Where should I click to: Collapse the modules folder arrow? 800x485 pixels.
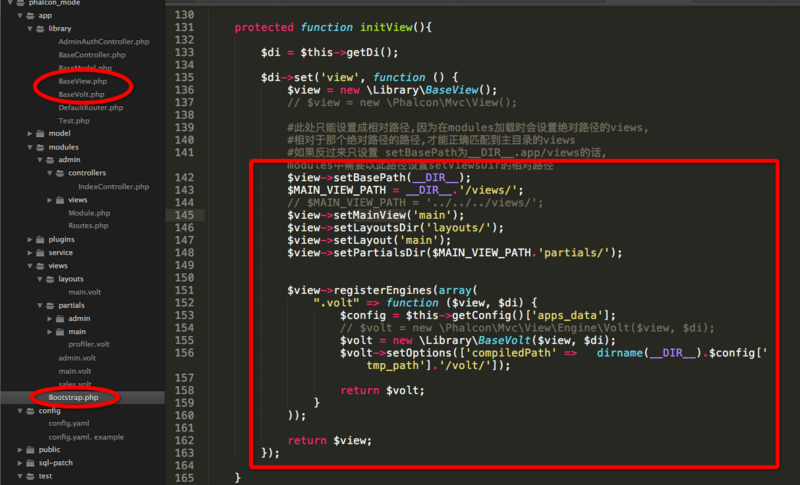tap(30, 147)
